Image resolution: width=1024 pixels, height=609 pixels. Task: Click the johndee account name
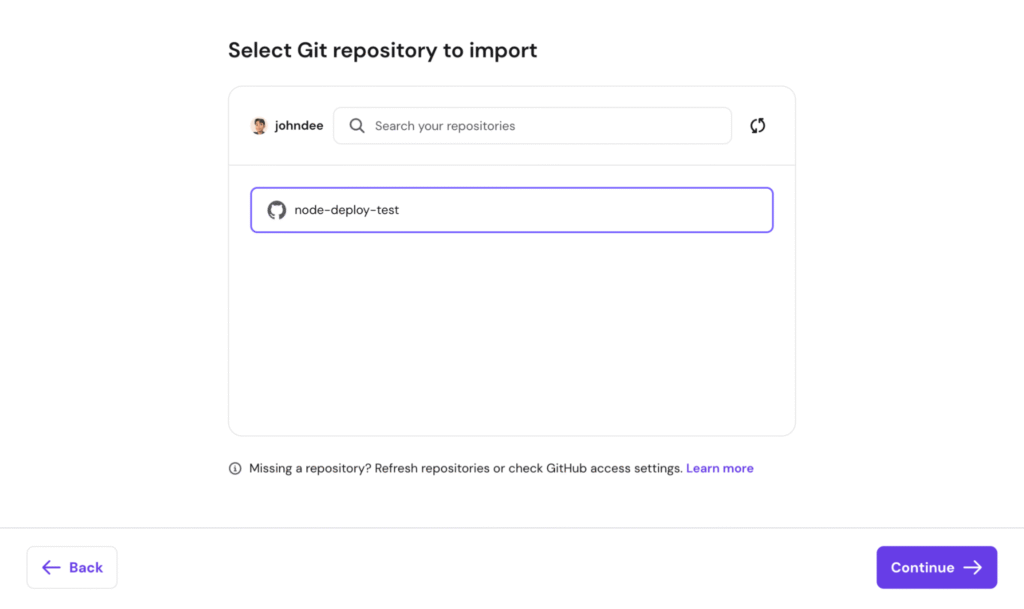click(297, 125)
